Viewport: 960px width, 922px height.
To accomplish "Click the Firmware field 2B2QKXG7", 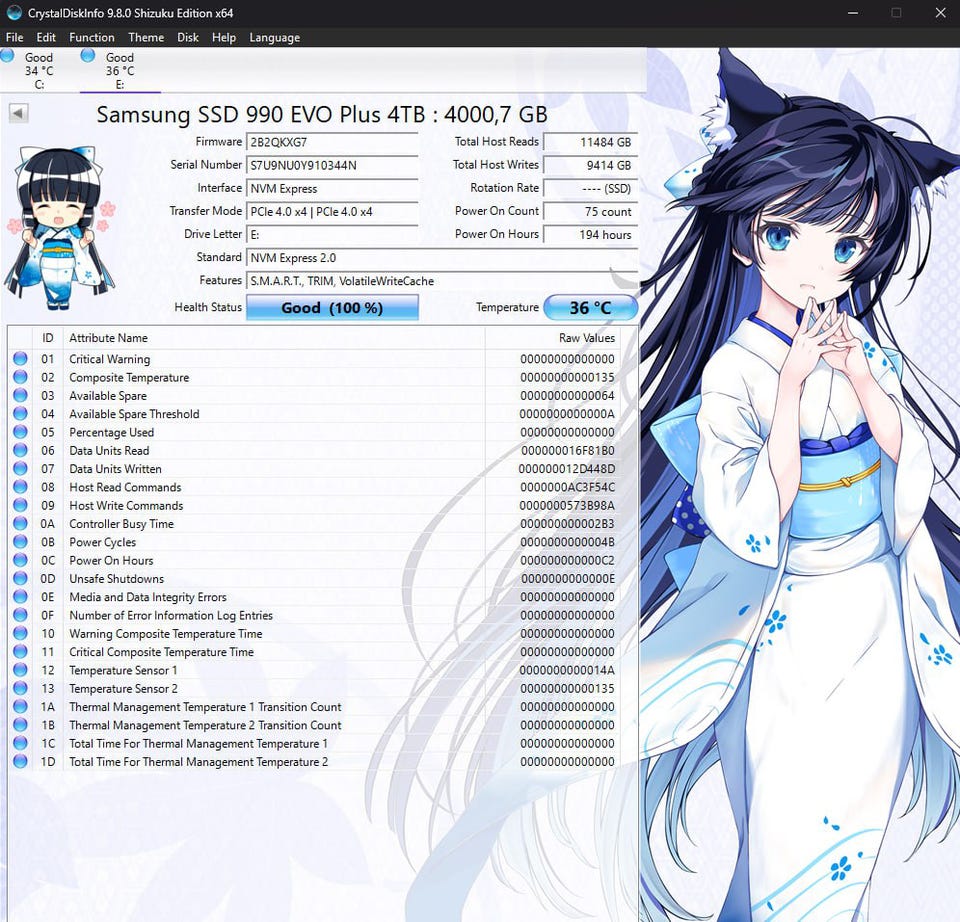I will 332,142.
